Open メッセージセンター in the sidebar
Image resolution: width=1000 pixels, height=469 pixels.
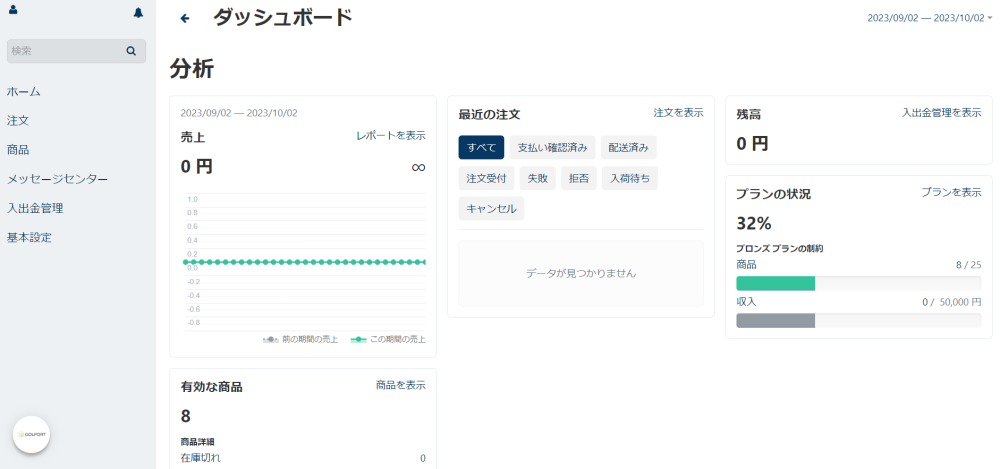point(57,179)
